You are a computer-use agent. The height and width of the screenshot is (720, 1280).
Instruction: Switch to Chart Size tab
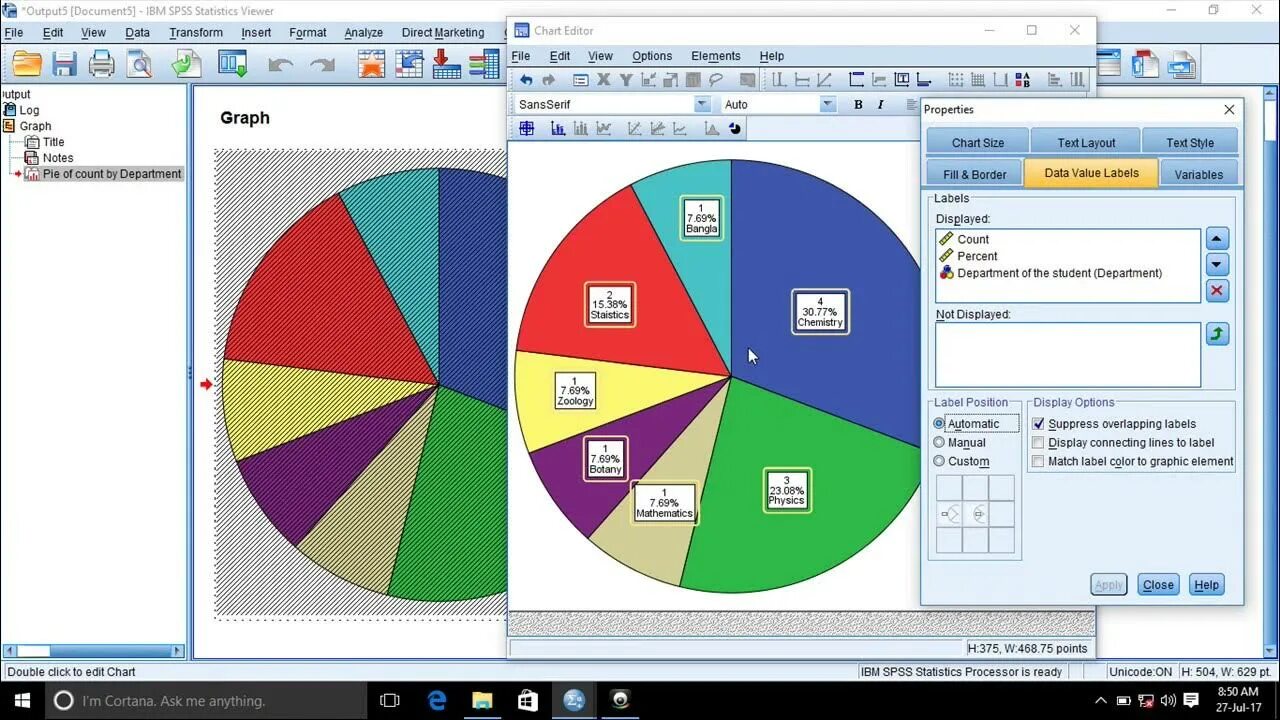coord(978,143)
